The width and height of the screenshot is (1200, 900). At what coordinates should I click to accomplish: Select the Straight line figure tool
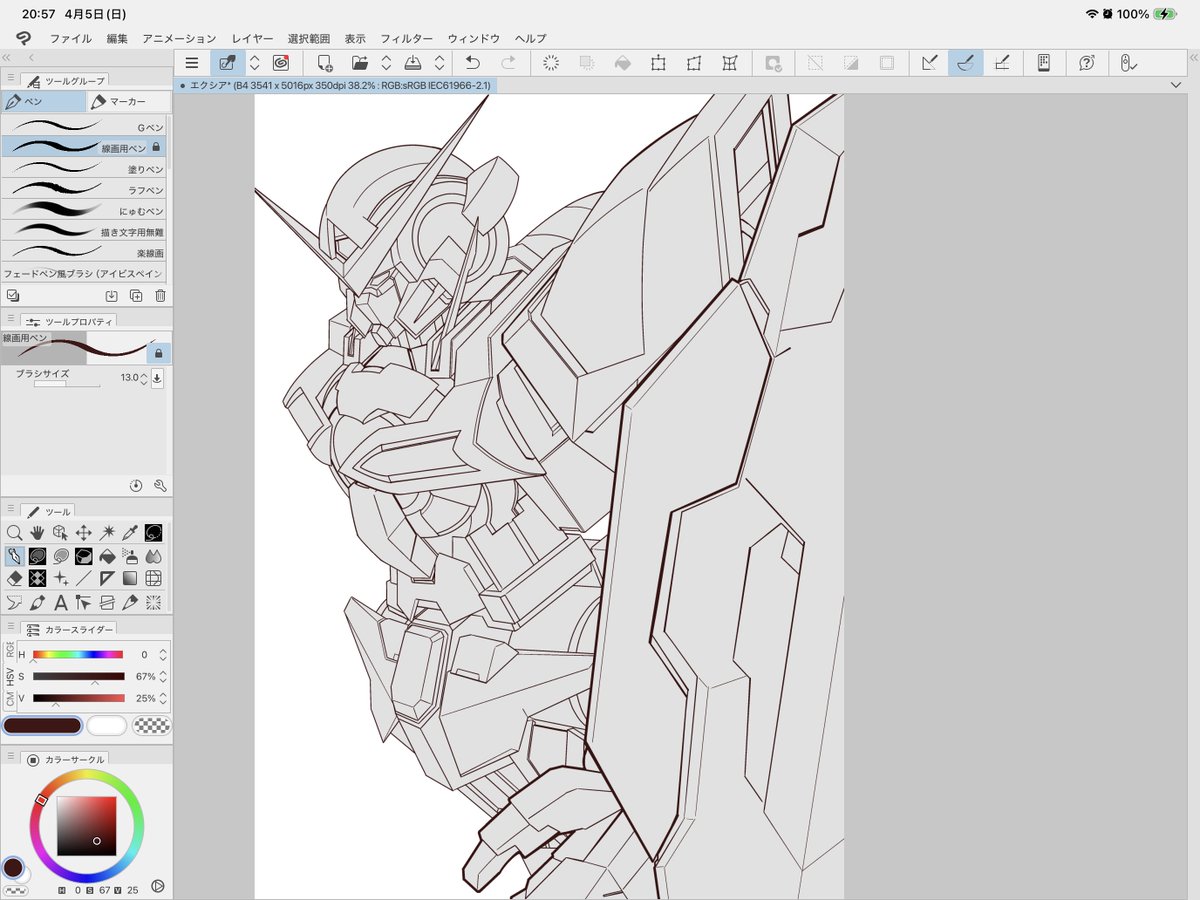coord(84,579)
